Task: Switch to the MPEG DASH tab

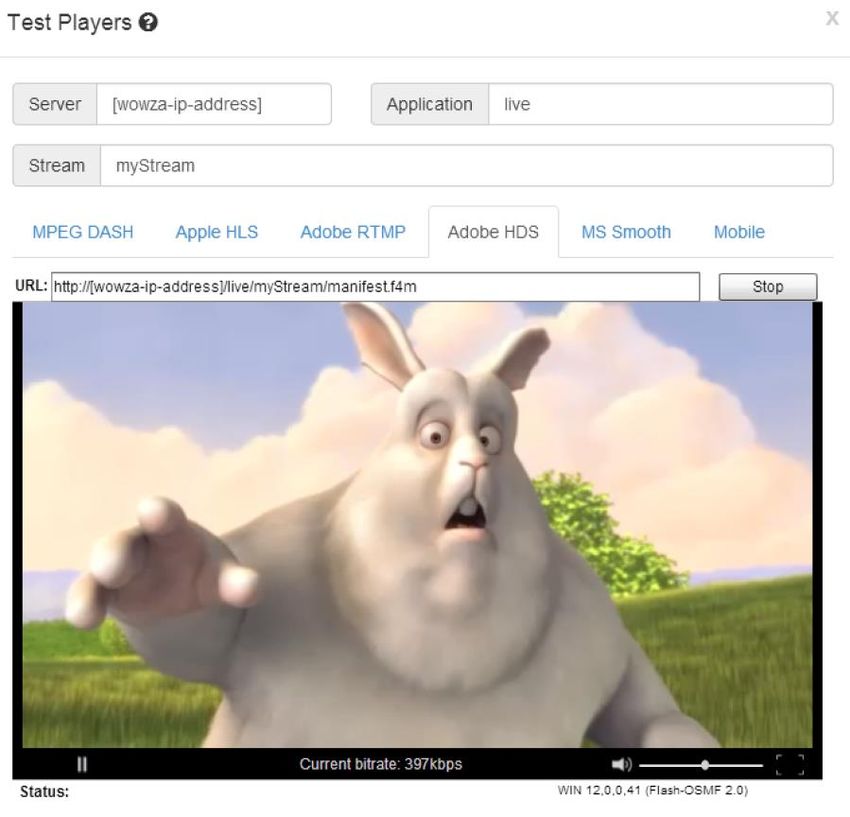Action: pyautogui.click(x=83, y=232)
